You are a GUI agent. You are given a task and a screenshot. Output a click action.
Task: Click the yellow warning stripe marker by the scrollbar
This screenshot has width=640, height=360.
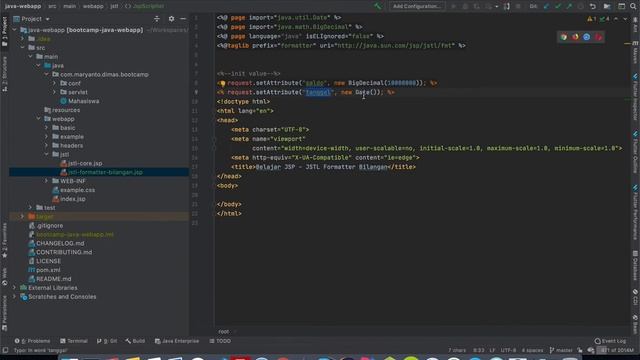(627, 43)
